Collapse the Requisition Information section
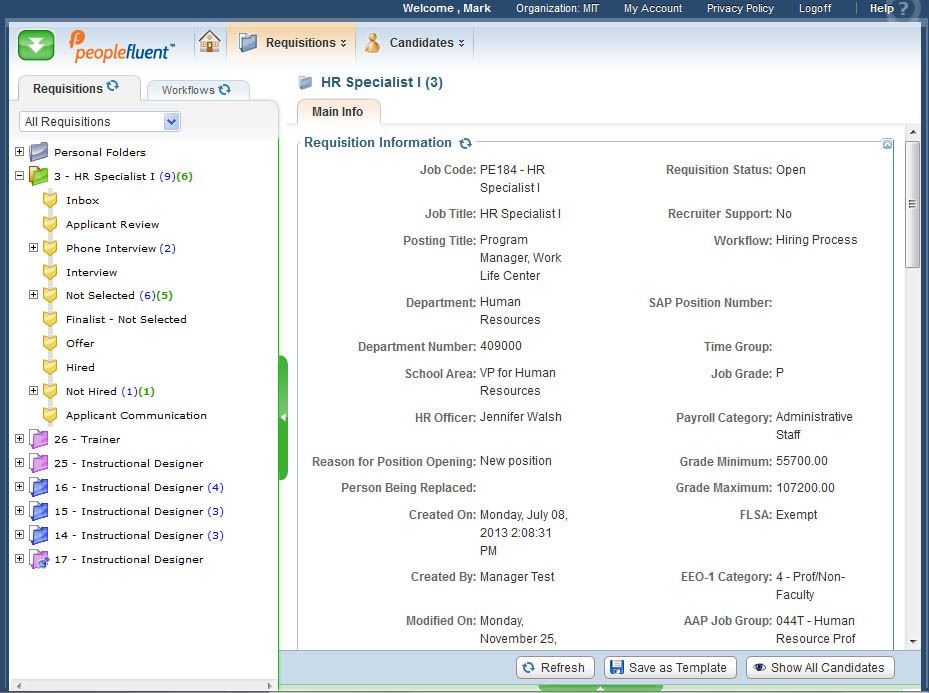Image resolution: width=929 pixels, height=693 pixels. coord(887,144)
